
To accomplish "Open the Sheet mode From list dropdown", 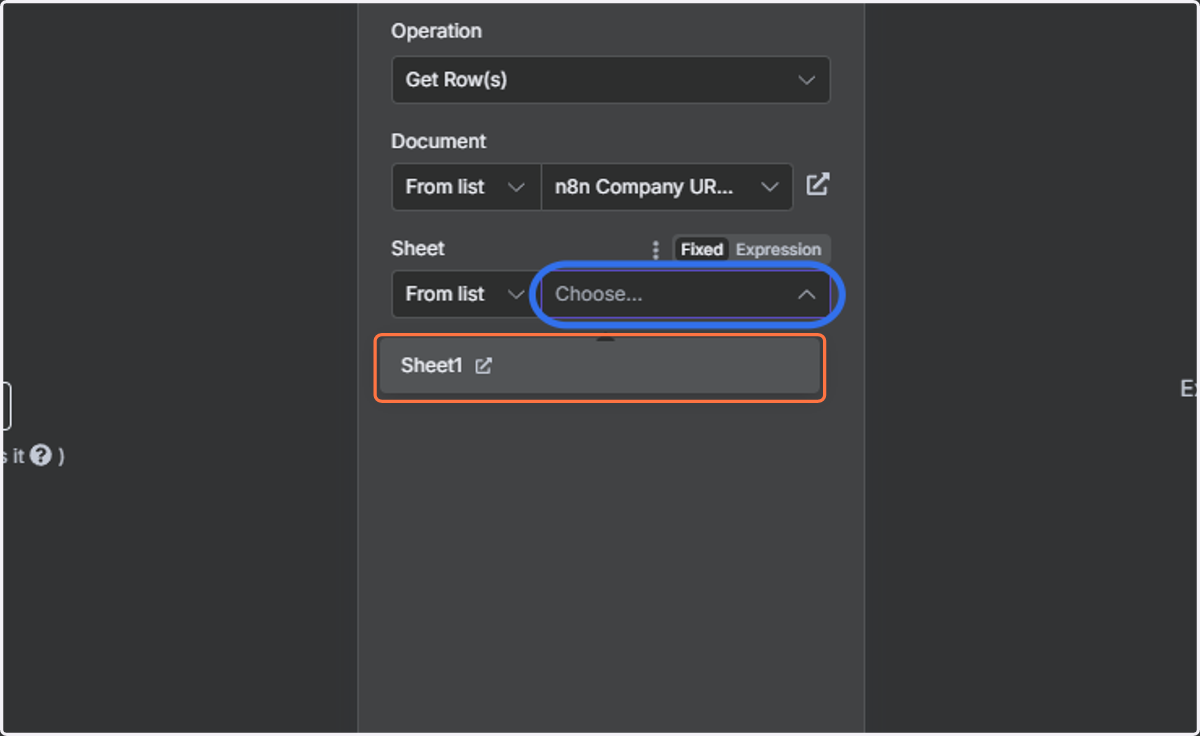I will tap(466, 294).
